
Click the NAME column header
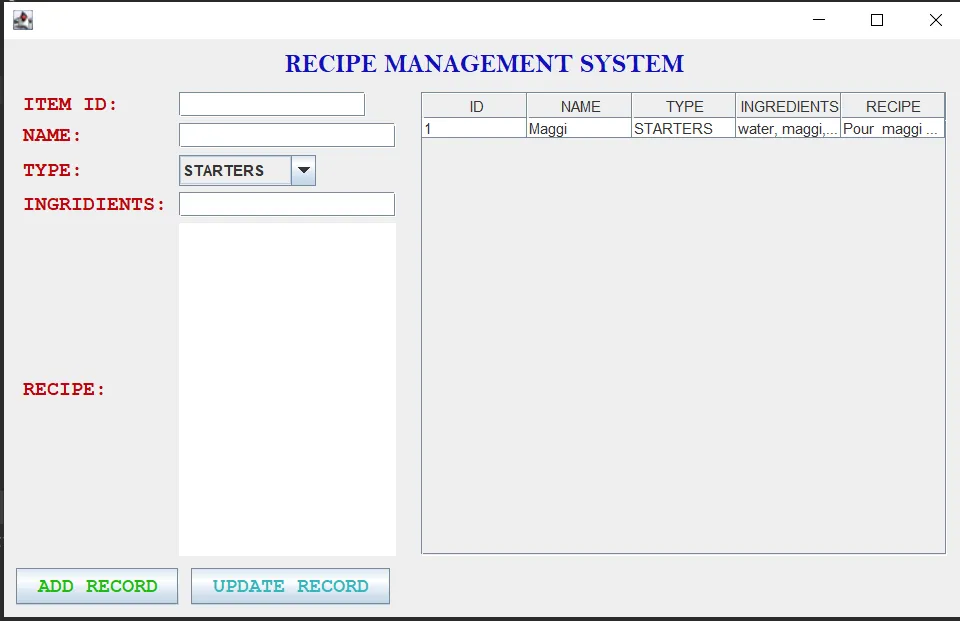click(578, 105)
